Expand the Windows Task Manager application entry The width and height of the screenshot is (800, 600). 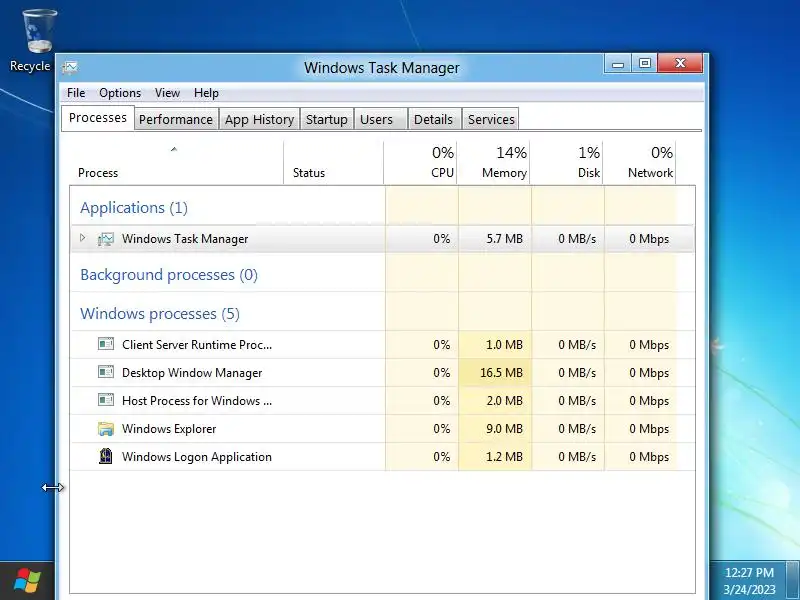(x=83, y=238)
